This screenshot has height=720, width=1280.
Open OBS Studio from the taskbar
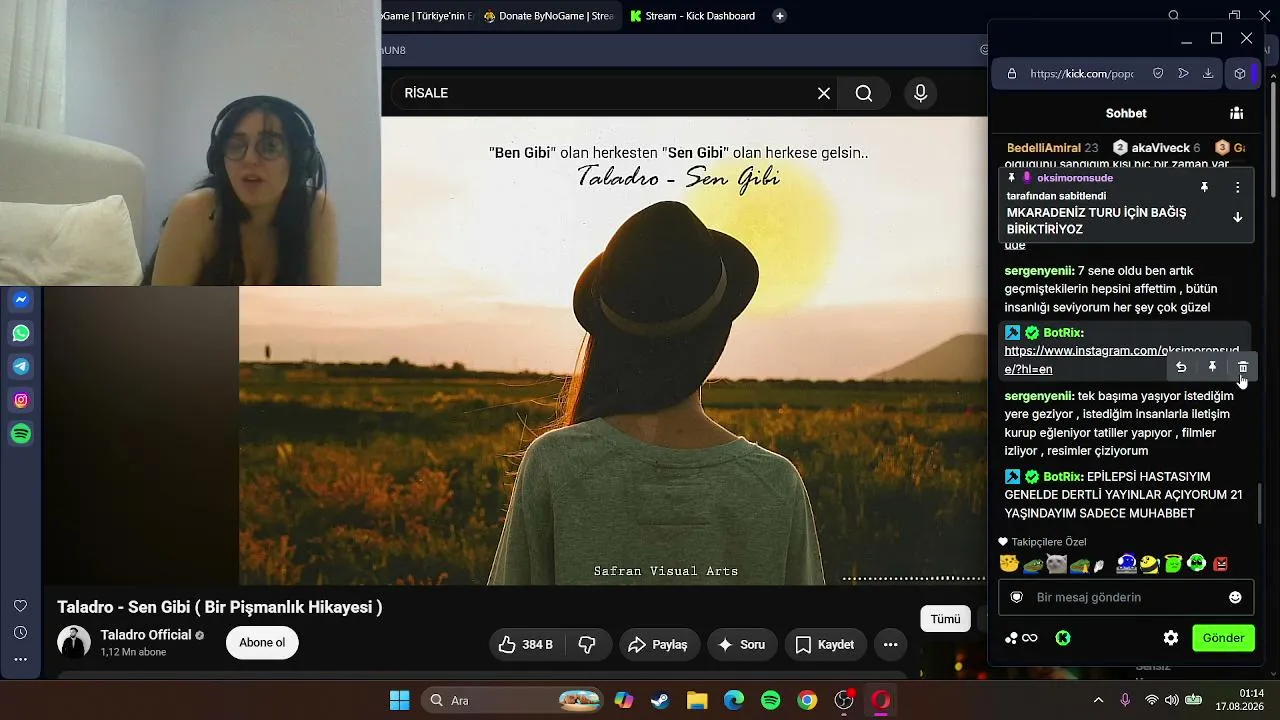tap(844, 700)
